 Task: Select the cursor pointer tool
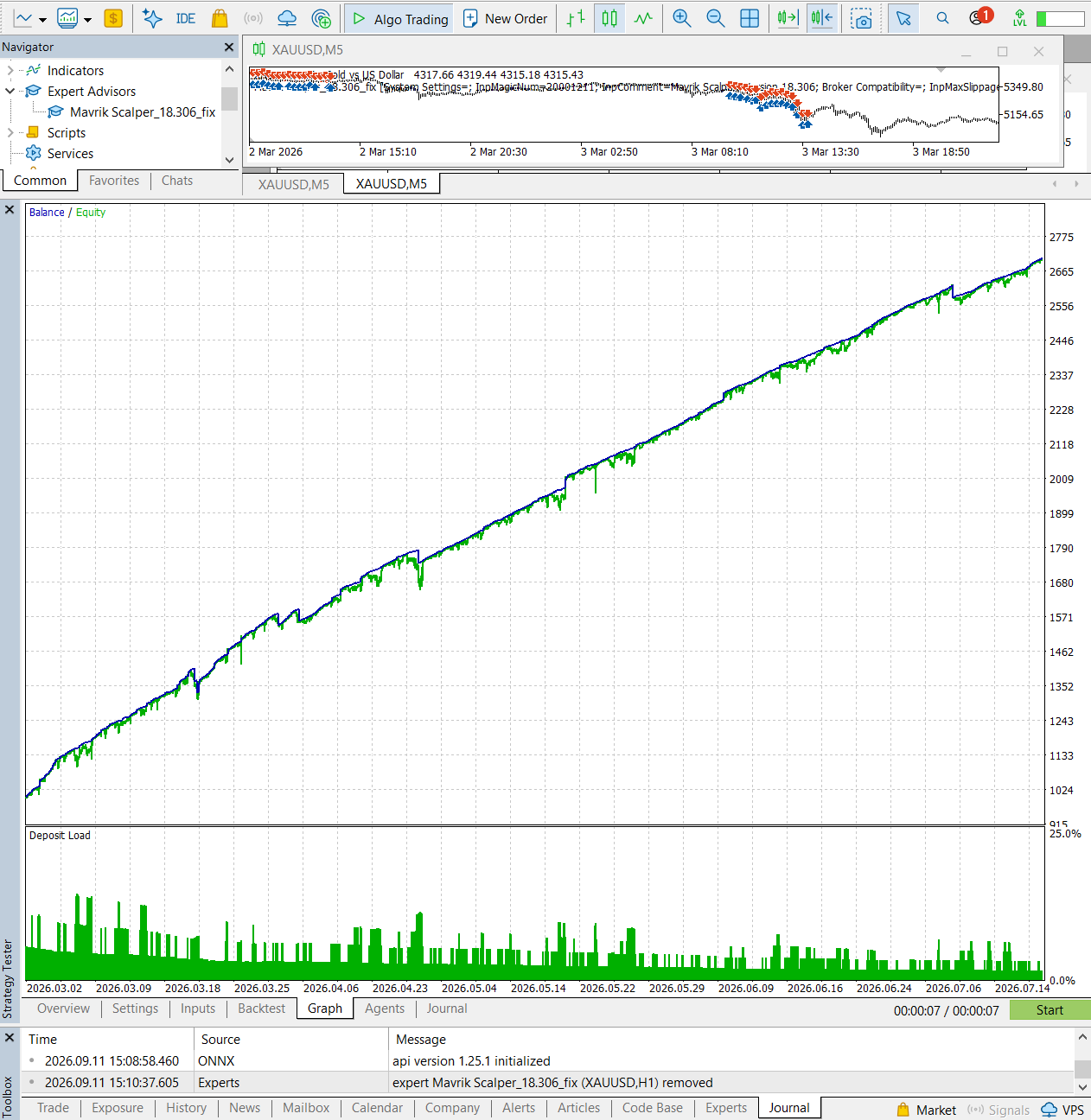(x=903, y=18)
